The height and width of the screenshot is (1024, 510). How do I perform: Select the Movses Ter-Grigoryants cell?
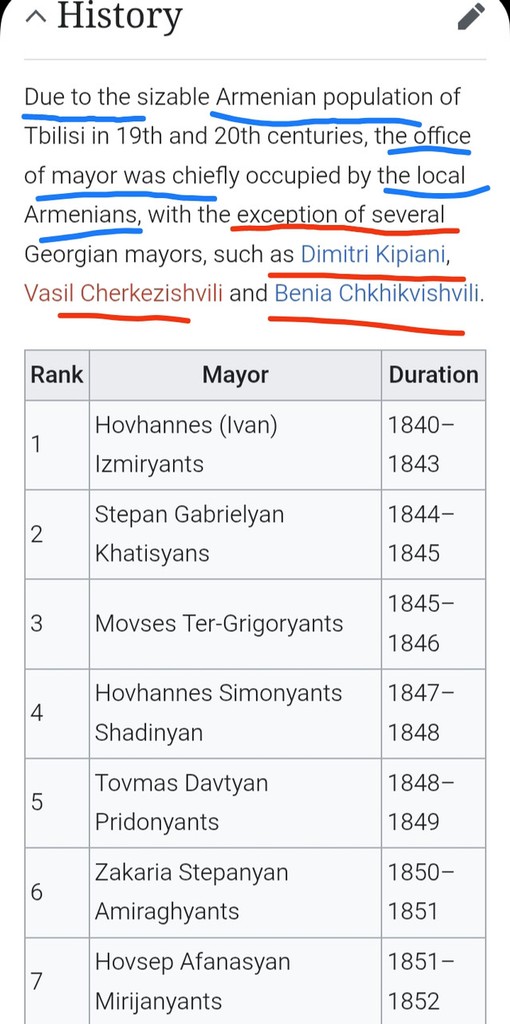click(235, 624)
